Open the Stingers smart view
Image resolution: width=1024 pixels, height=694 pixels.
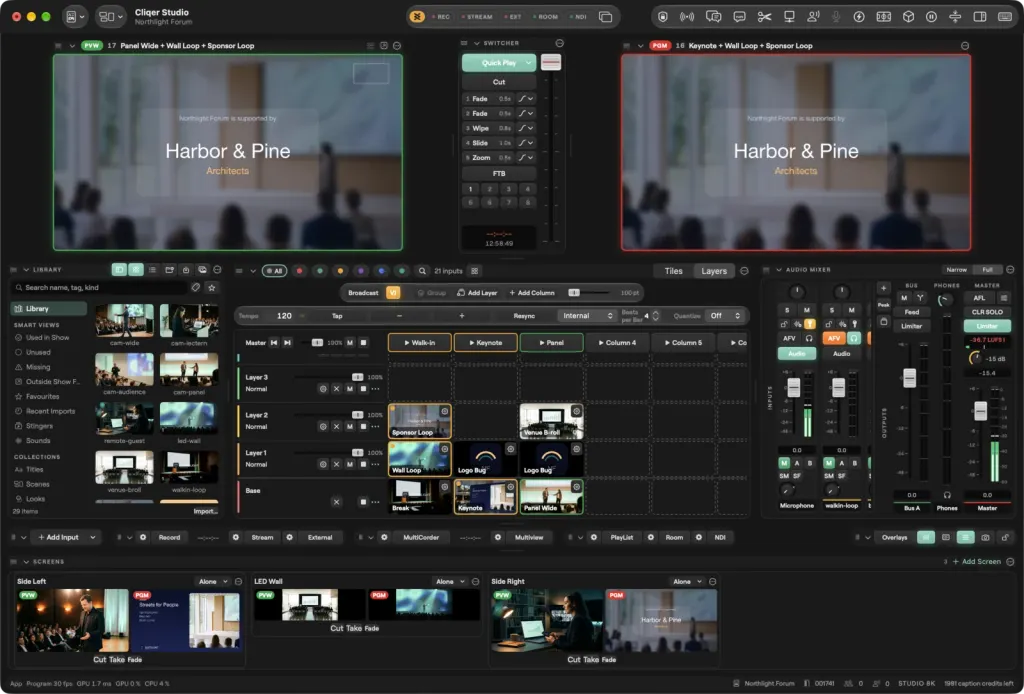pos(39,426)
